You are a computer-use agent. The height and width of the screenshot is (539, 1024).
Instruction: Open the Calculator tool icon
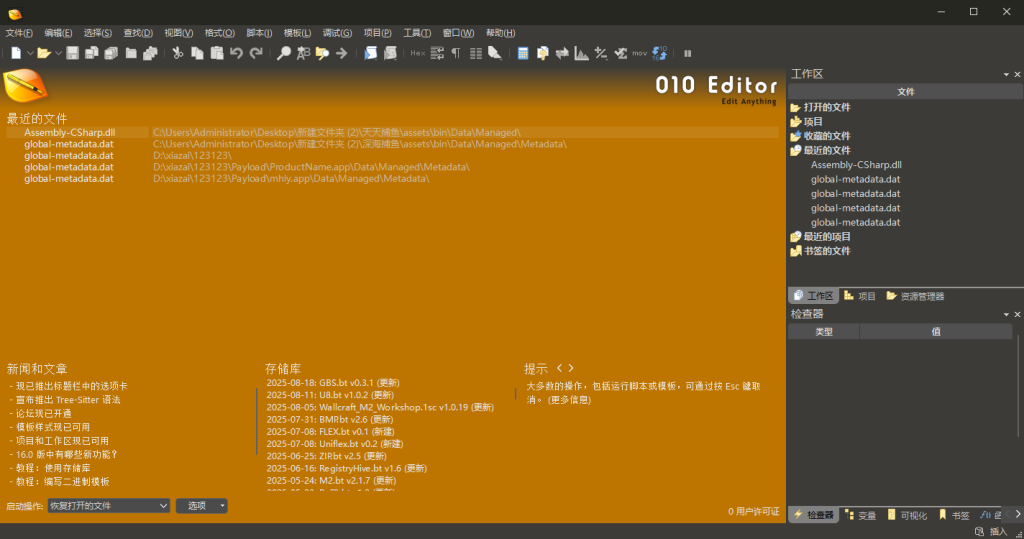click(523, 54)
